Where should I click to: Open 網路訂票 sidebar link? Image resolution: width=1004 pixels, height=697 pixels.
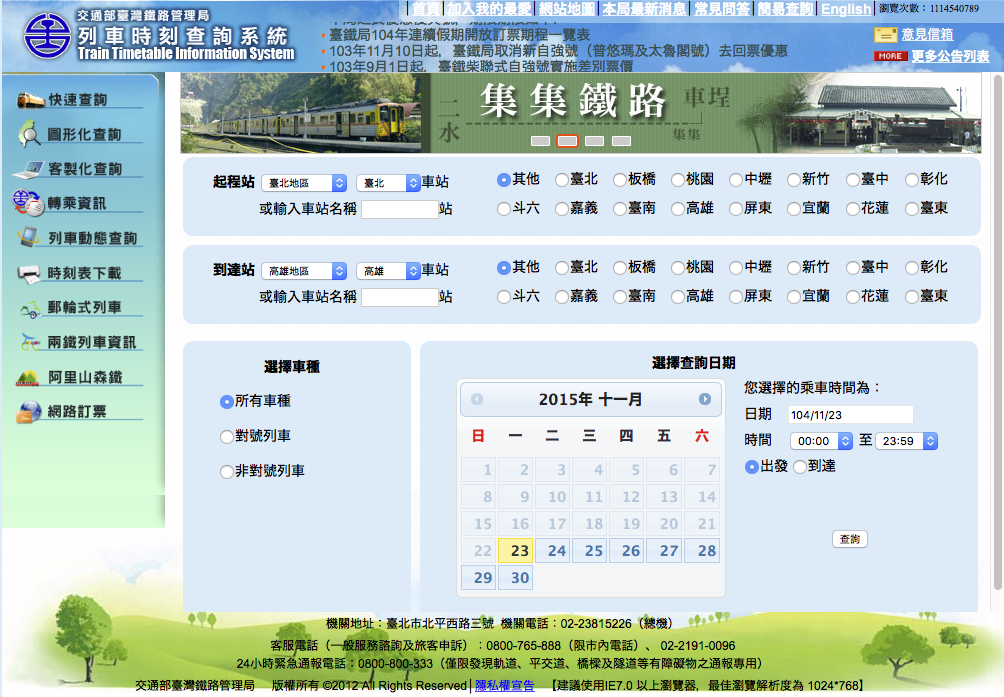coord(77,412)
